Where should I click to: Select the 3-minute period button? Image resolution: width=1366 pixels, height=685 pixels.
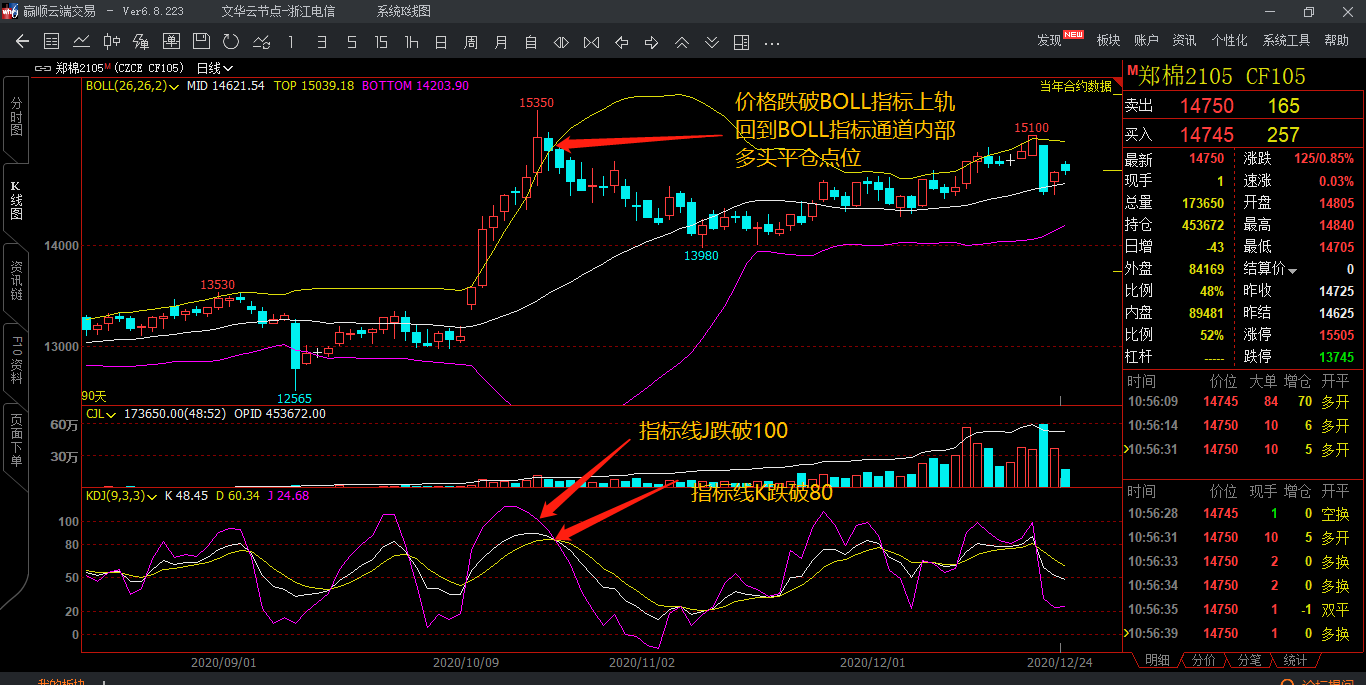[x=321, y=42]
